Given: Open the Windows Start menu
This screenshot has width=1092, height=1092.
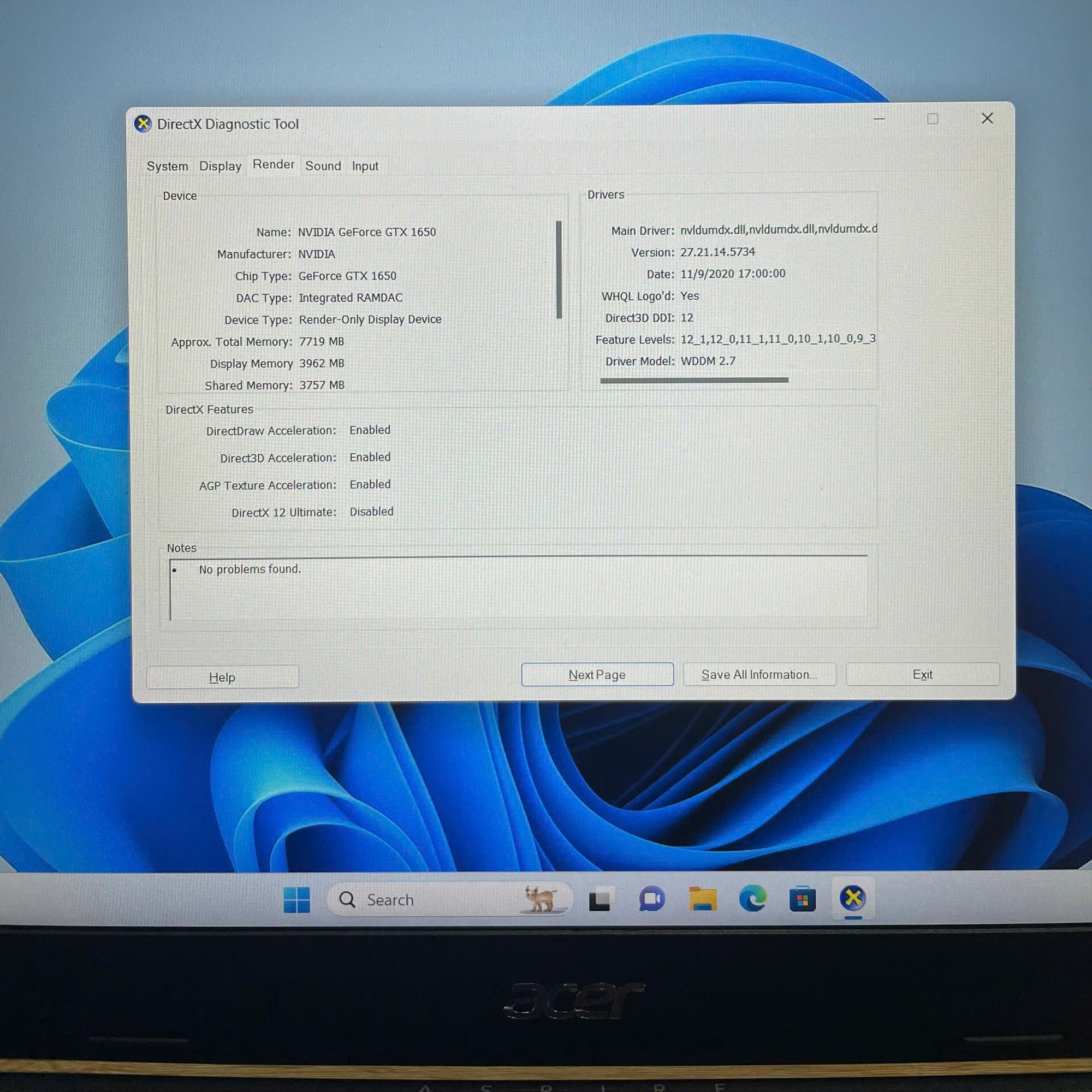Looking at the screenshot, I should tap(296, 900).
